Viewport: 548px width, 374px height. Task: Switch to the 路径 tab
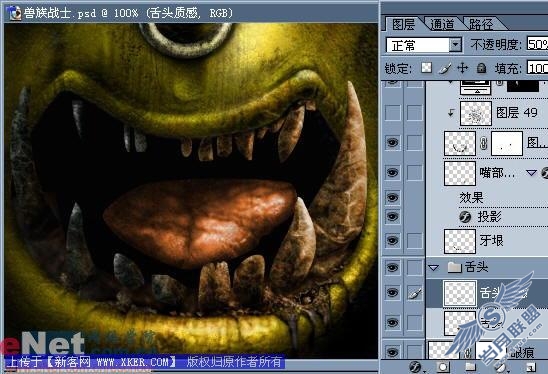click(x=481, y=24)
